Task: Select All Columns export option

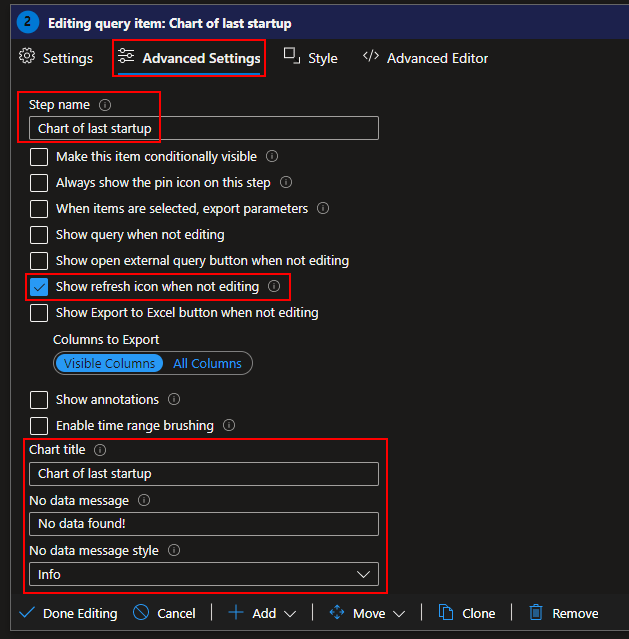Action: pos(207,364)
